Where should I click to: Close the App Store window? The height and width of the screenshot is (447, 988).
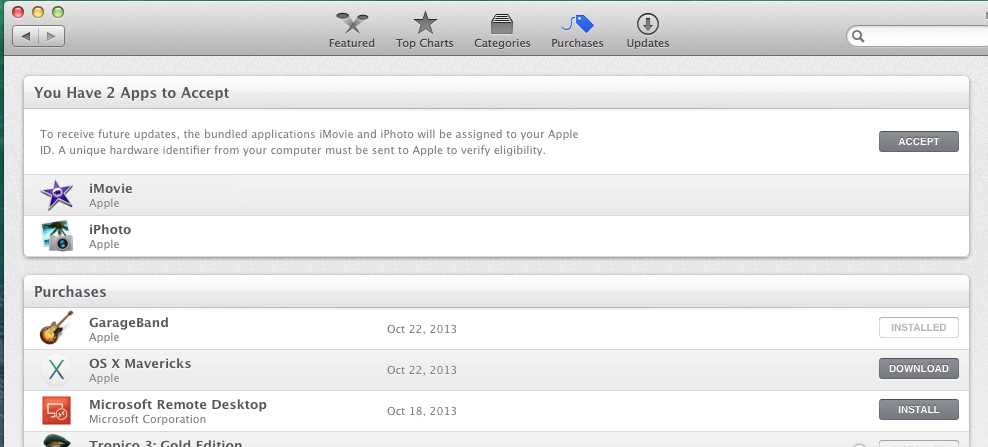(x=18, y=12)
